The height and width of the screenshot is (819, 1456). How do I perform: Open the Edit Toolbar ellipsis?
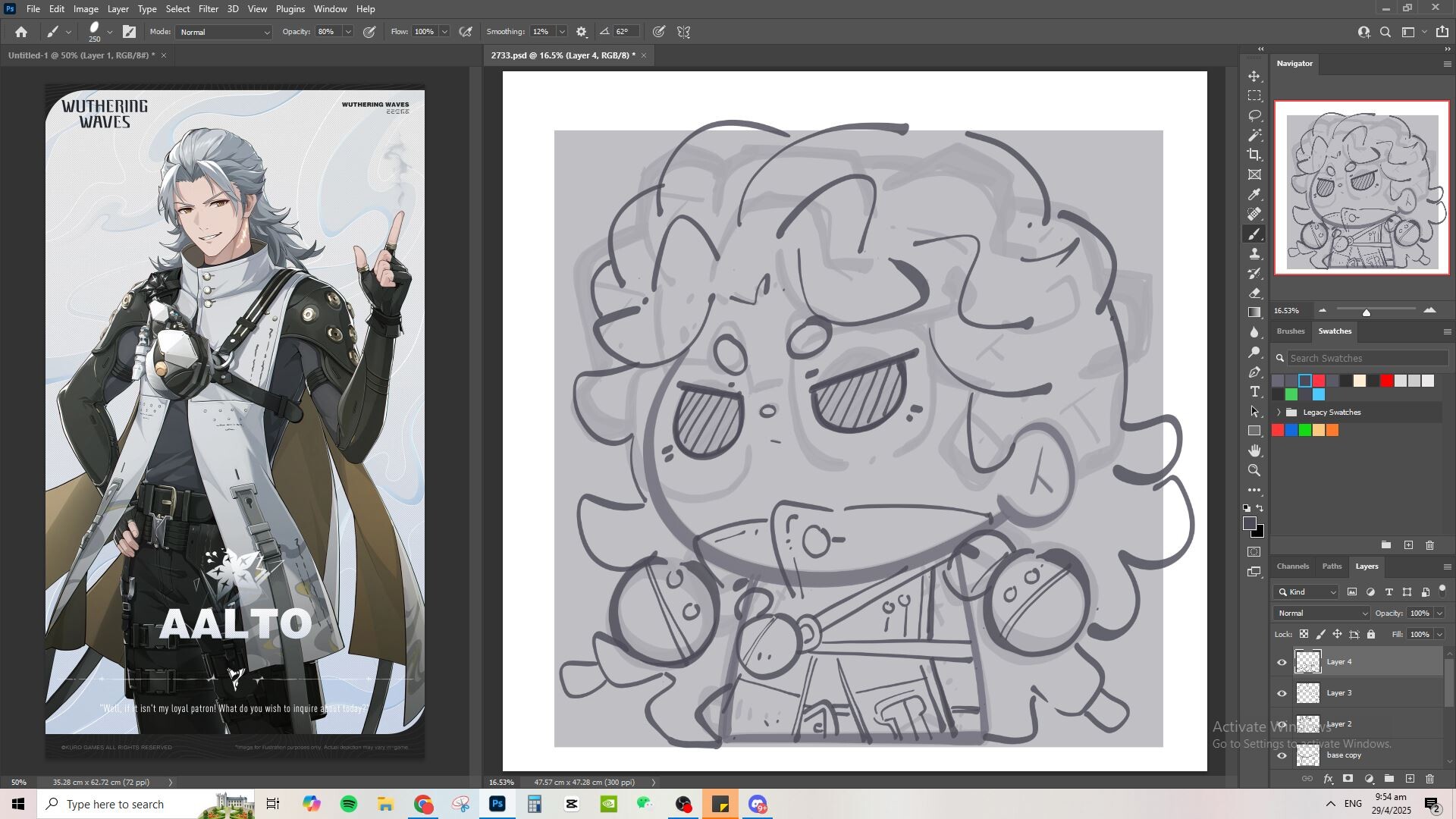click(1255, 491)
